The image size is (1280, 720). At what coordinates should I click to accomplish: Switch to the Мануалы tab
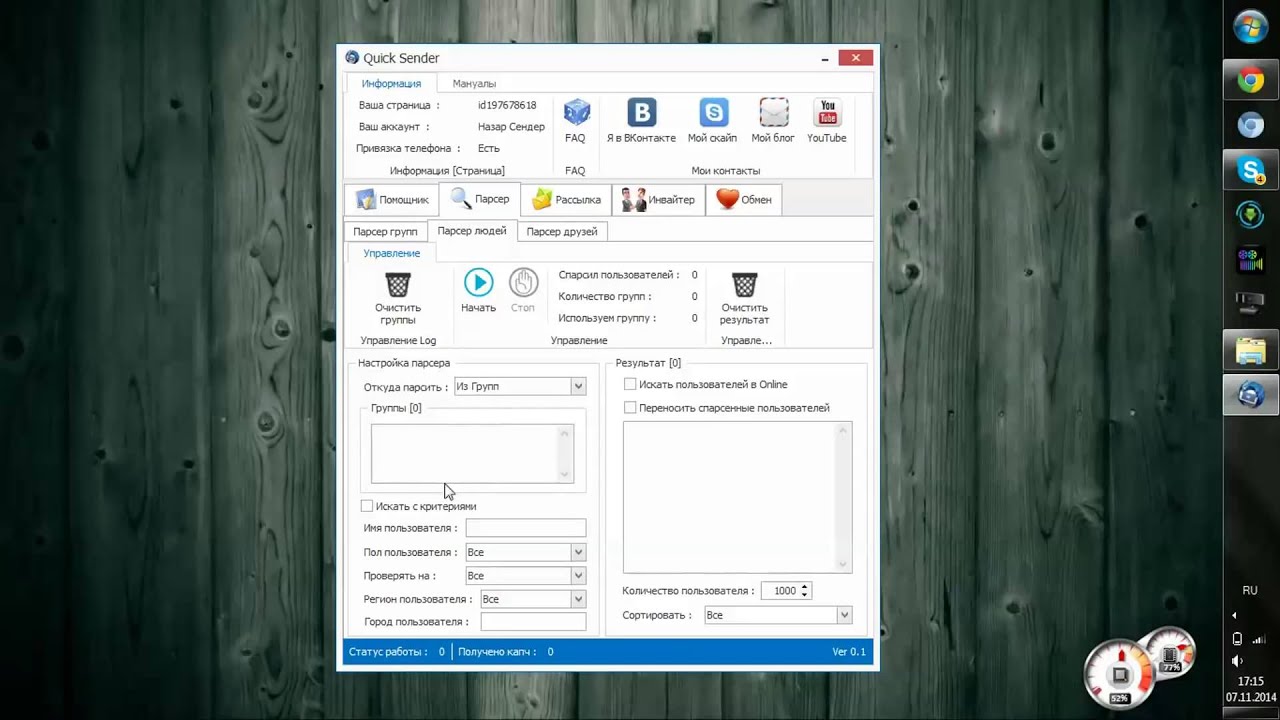[474, 84]
